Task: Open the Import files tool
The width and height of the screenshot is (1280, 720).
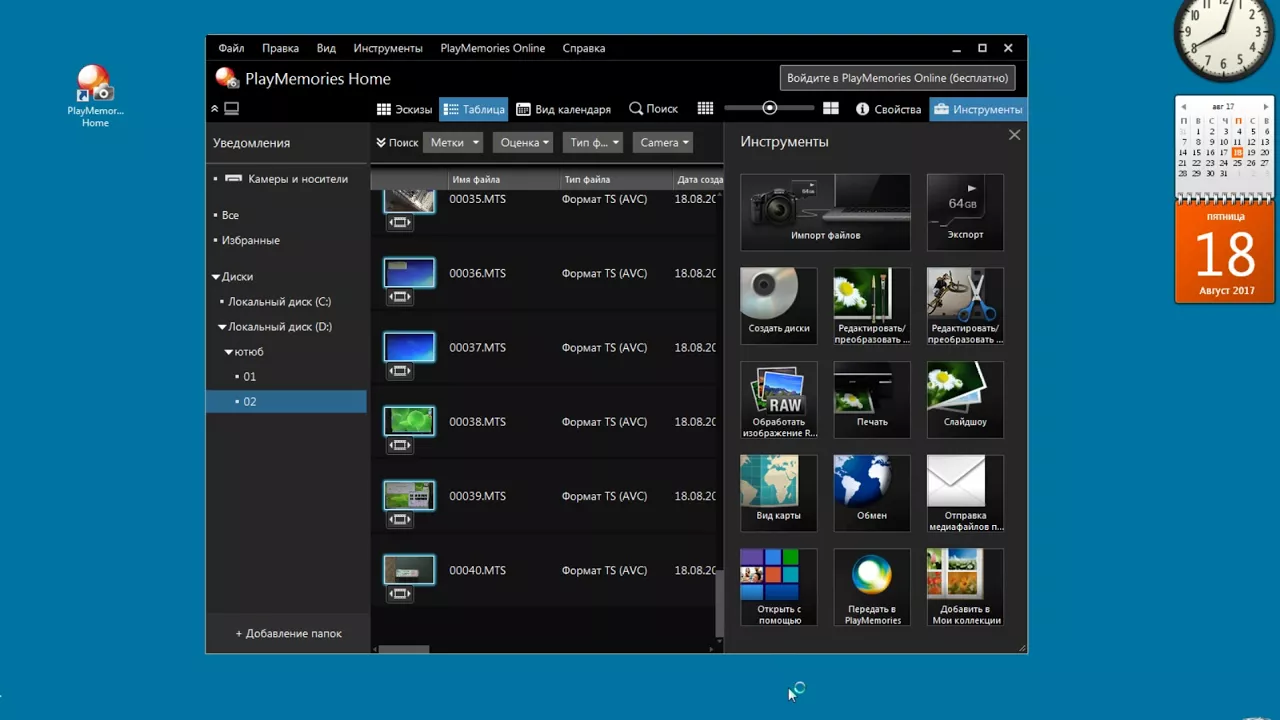Action: tap(825, 212)
